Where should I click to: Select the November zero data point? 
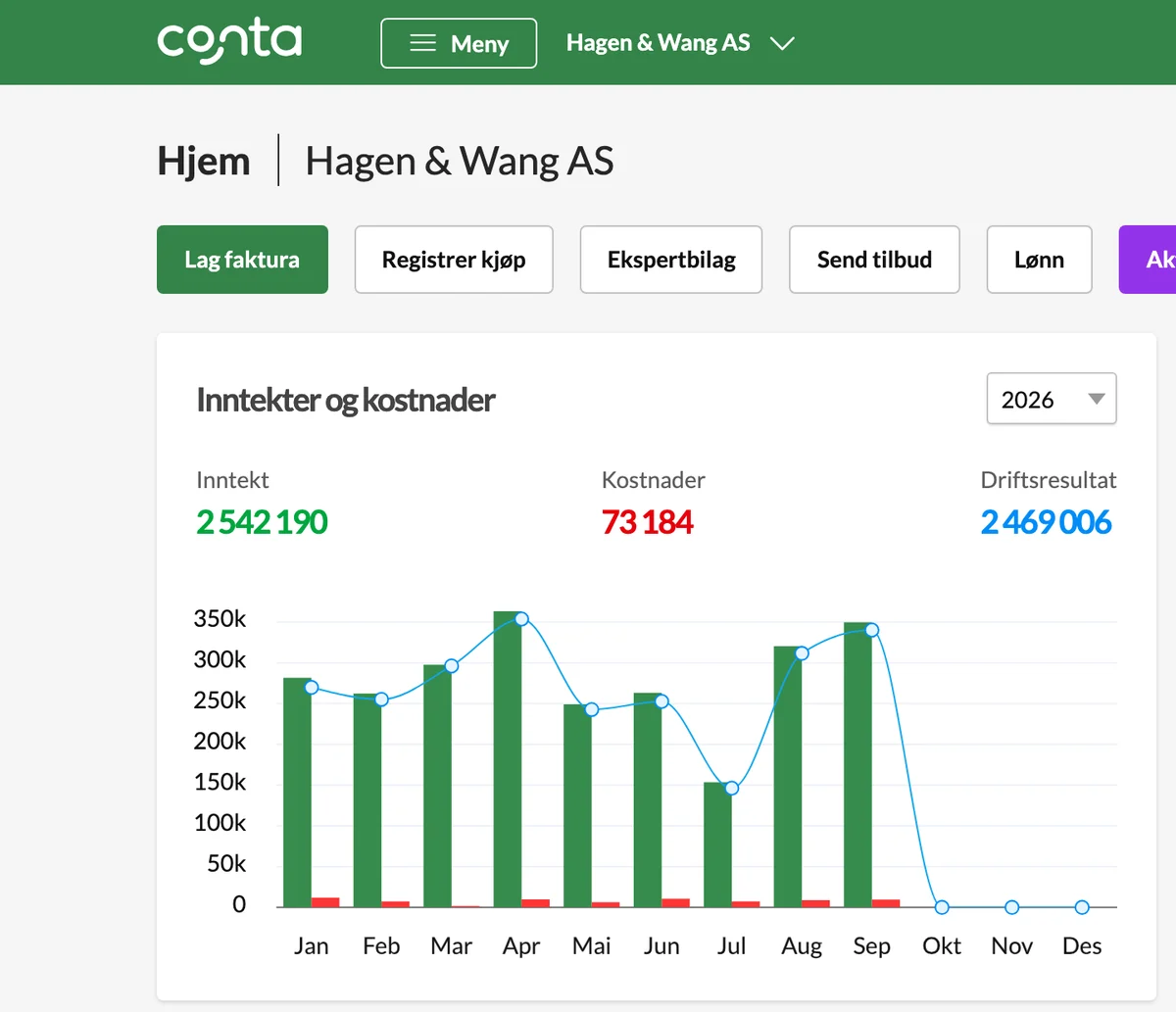pos(1012,907)
